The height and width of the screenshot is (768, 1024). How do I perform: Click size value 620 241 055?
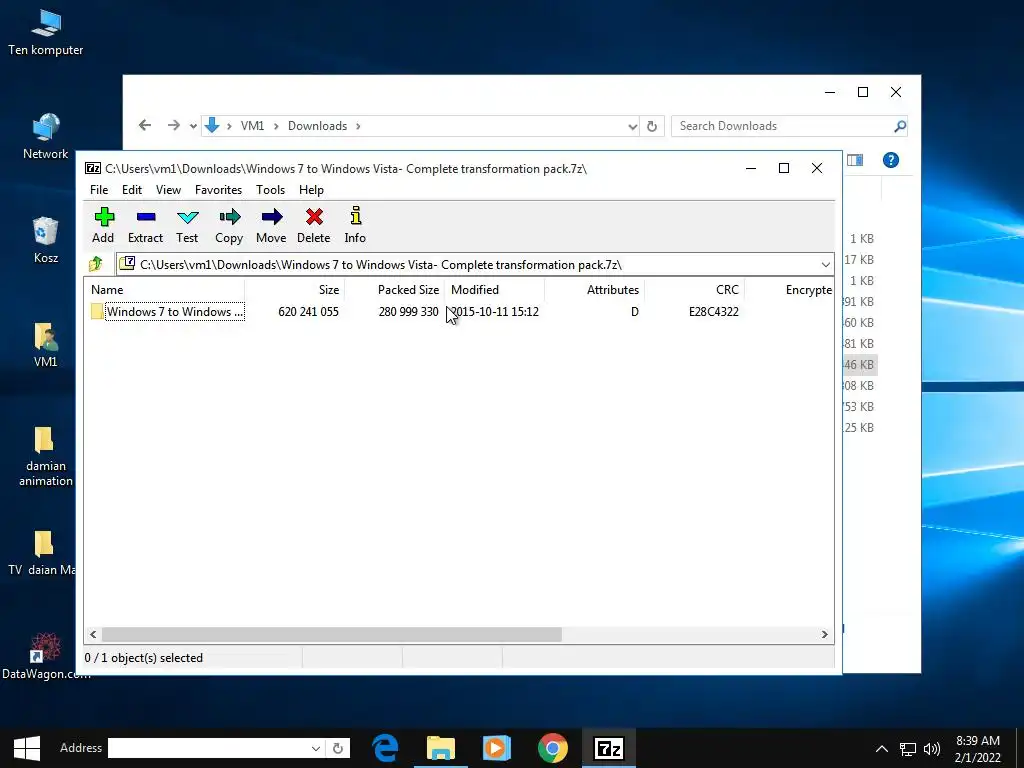pos(308,312)
